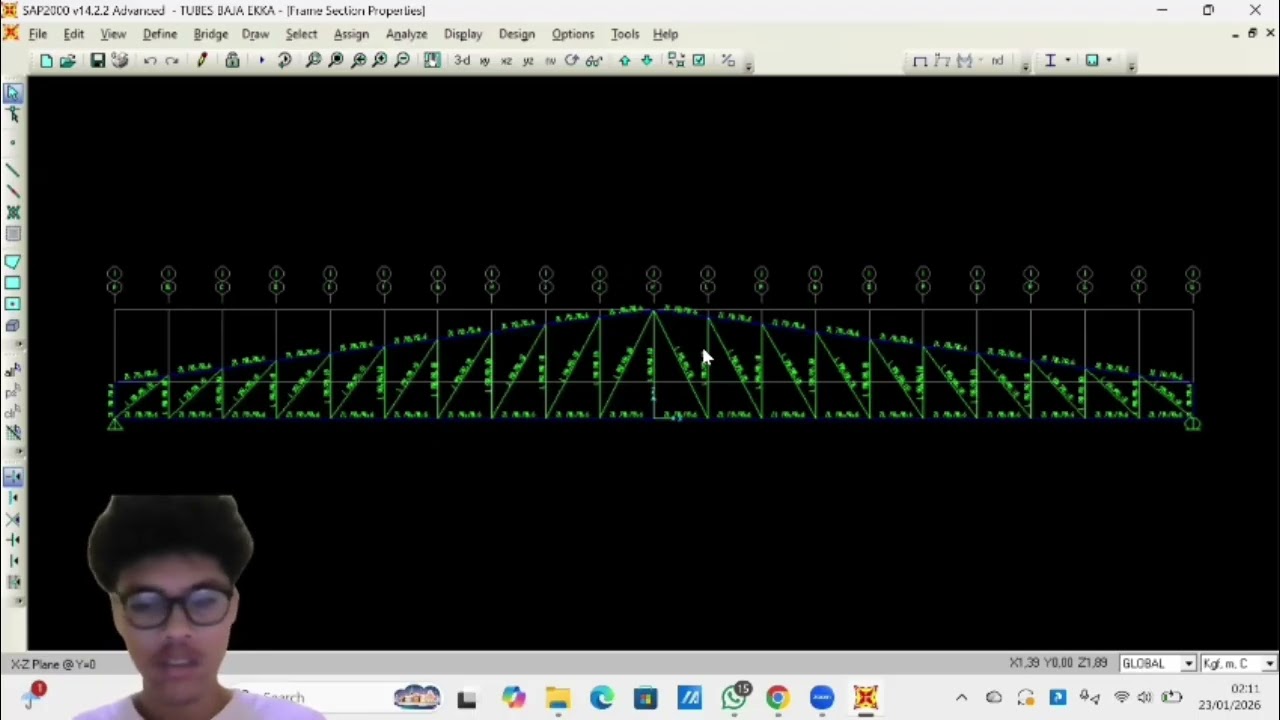Image resolution: width=1280 pixels, height=720 pixels.
Task: Select the Draw Rectangular Area tool
Action: tap(13, 283)
